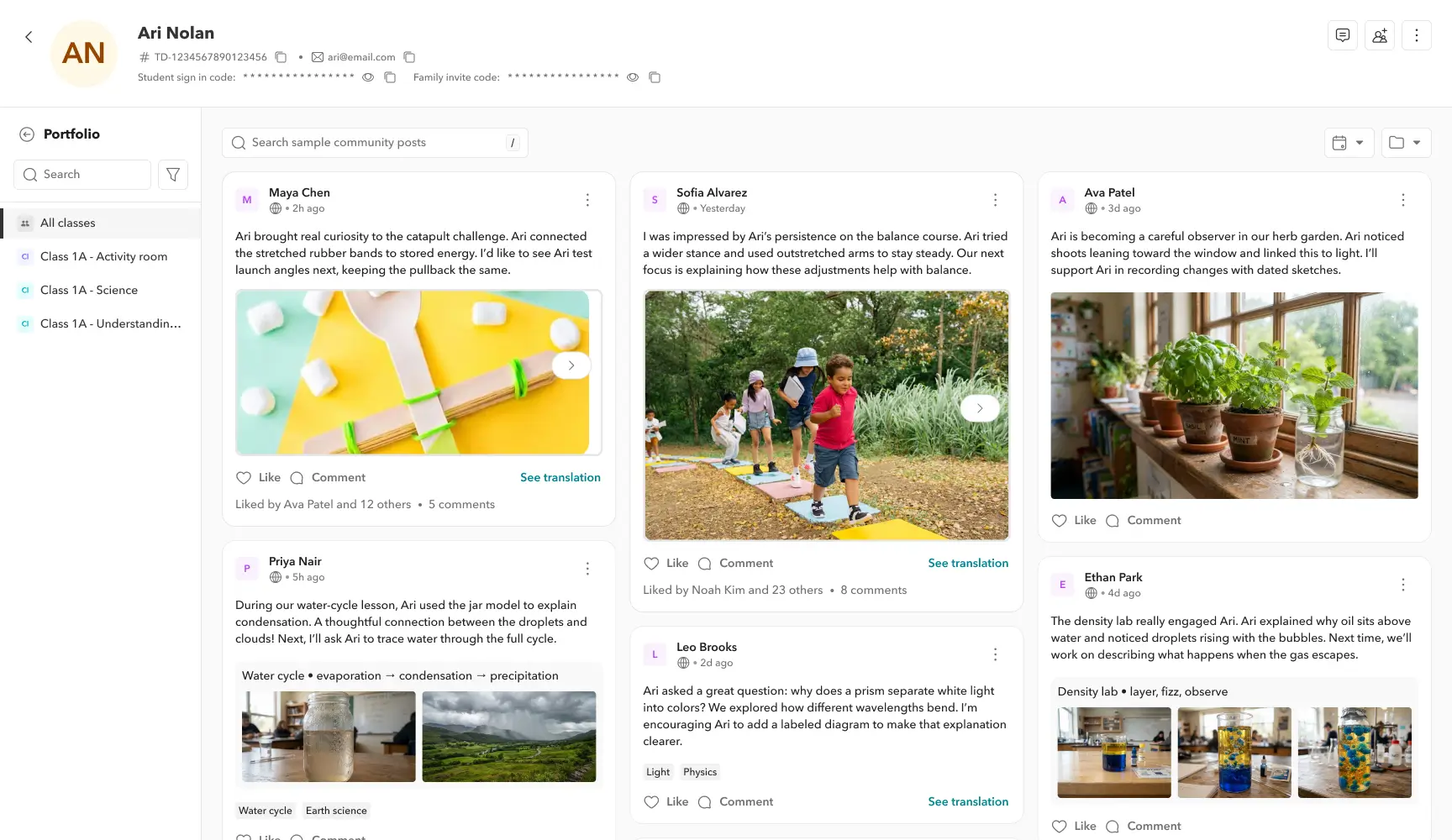Like Leo Brooks's prism post
Screen dimensions: 1452x840
click(665, 801)
